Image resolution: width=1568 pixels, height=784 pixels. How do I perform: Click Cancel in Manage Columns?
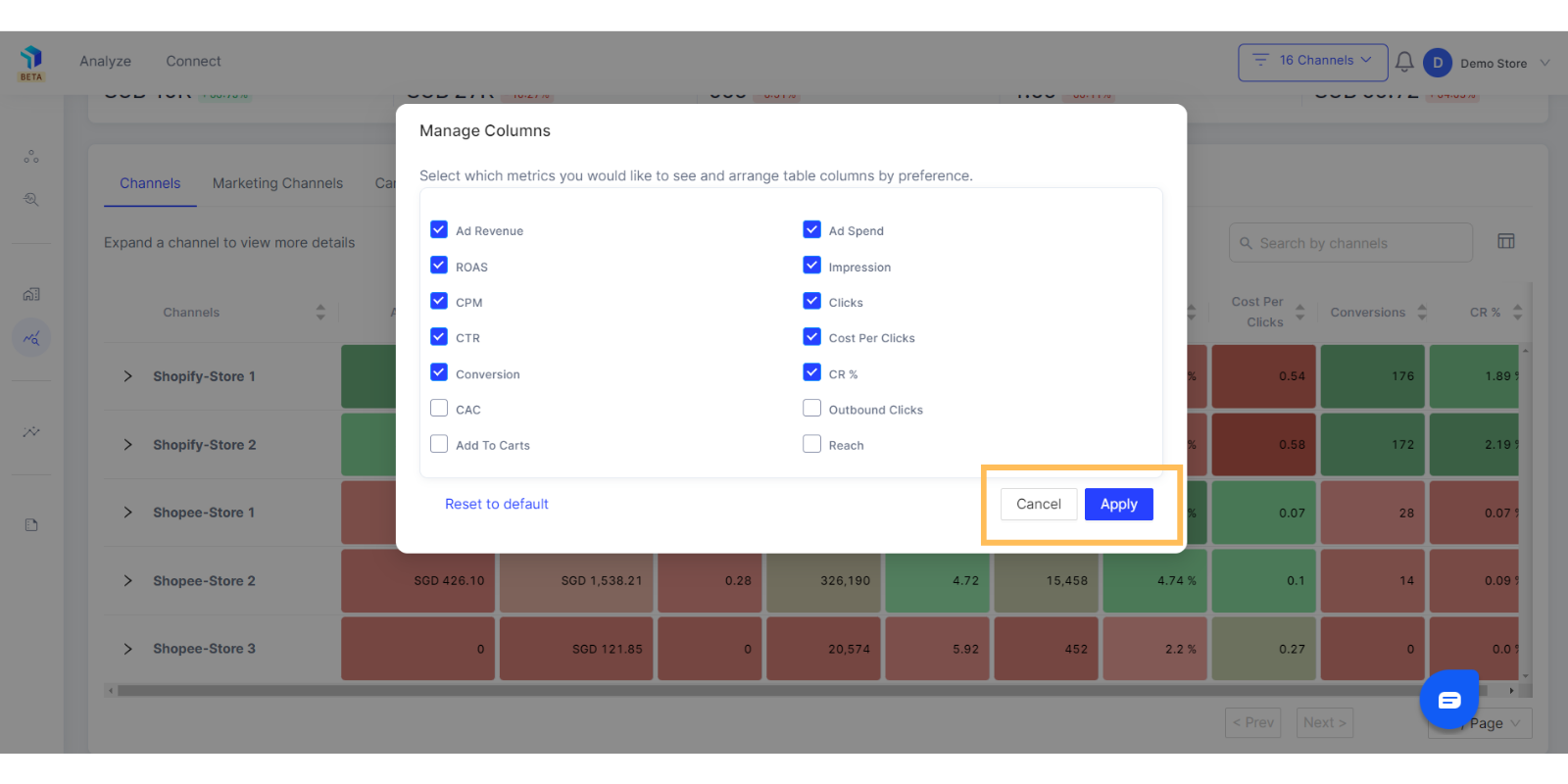[x=1039, y=504]
